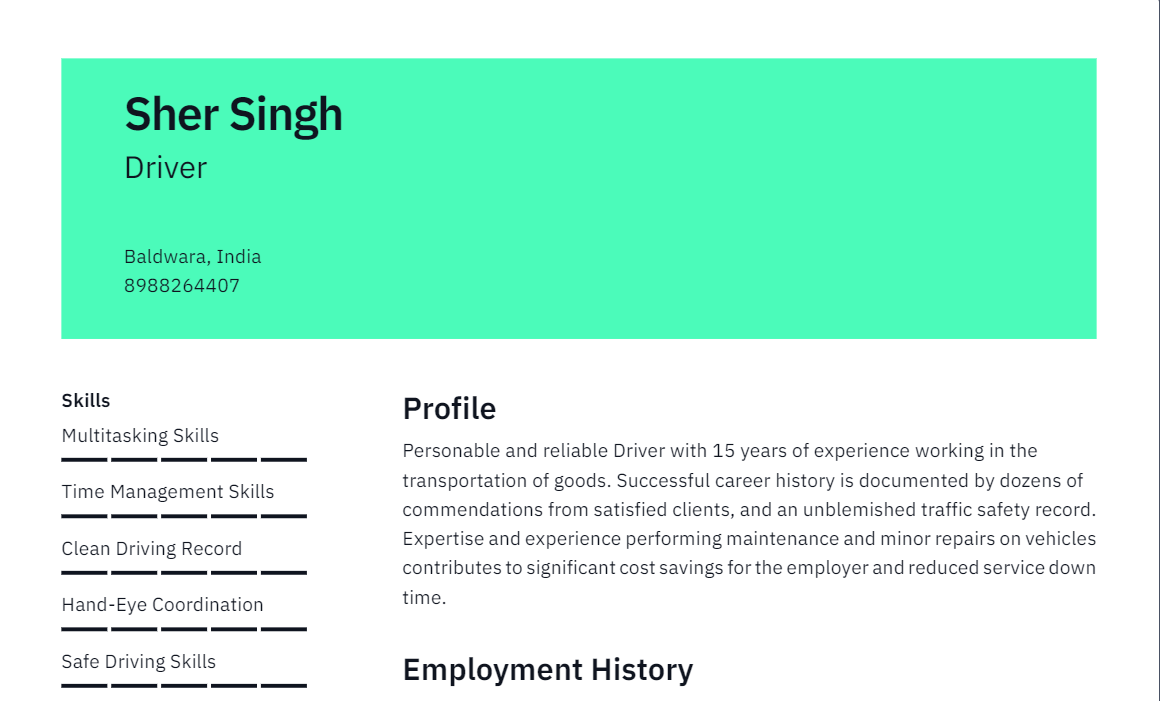
Task: Click the name heading Sher Singh
Action: click(x=233, y=115)
